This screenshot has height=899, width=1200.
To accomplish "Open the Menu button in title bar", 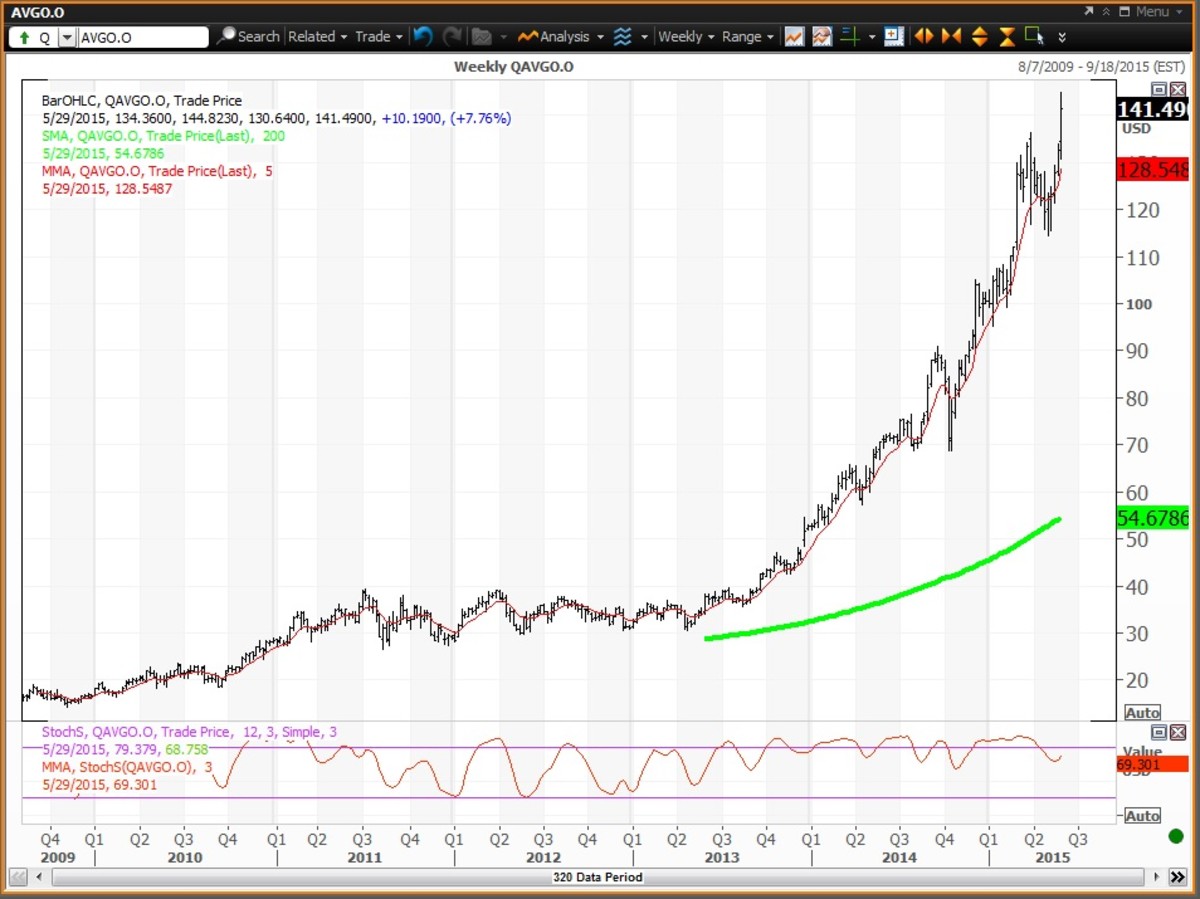I will tap(1144, 11).
